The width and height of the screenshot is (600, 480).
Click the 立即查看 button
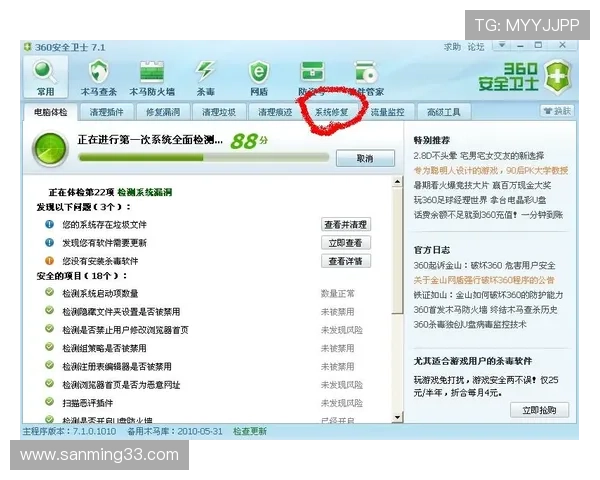click(346, 243)
